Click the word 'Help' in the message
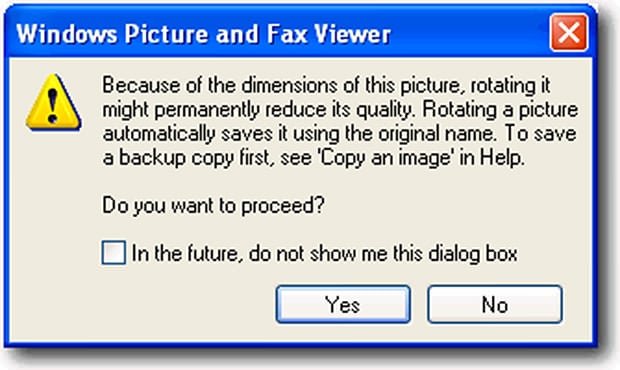 (500, 157)
